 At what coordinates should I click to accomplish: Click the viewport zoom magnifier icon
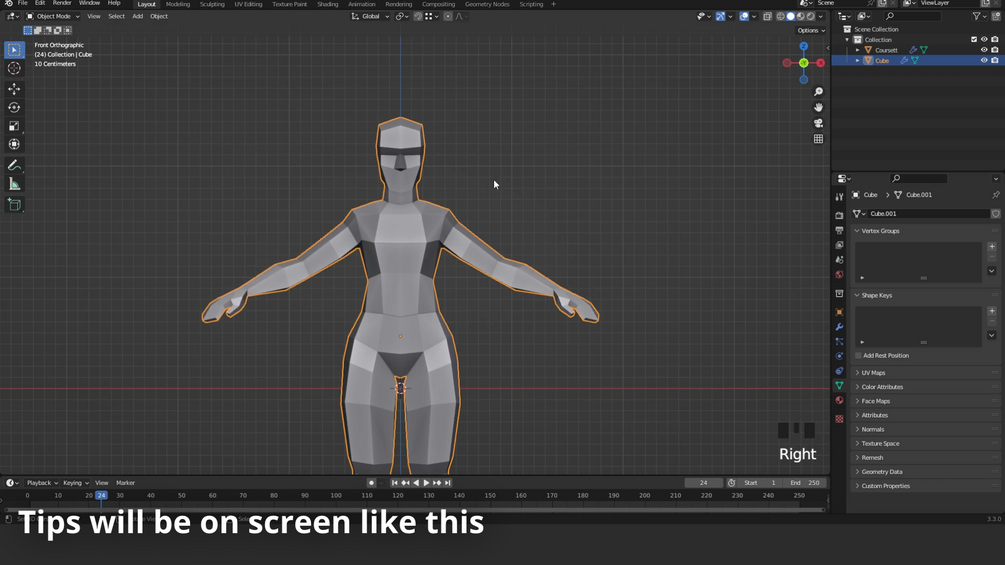[818, 92]
